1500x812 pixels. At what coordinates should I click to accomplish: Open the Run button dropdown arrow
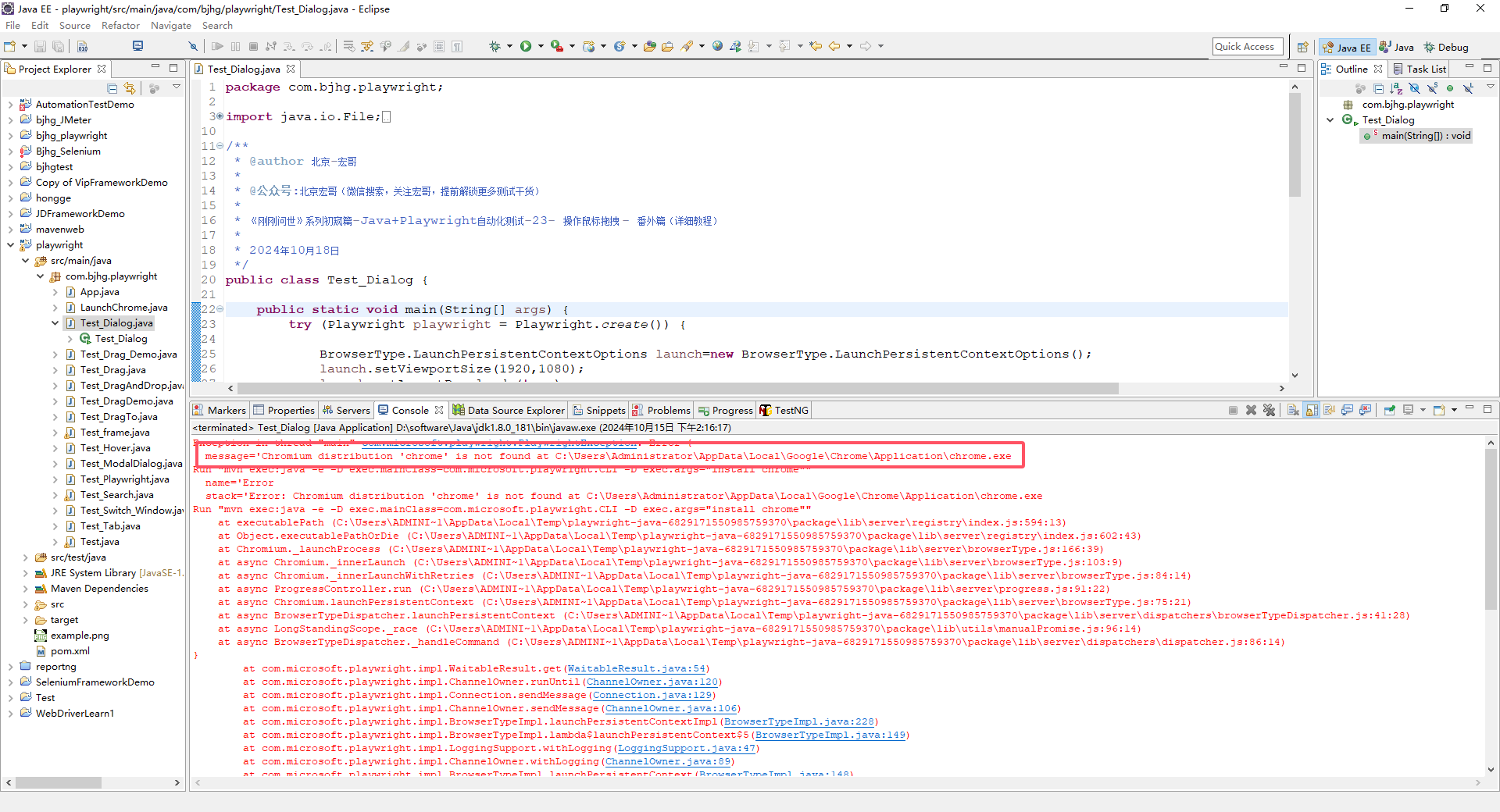click(540, 47)
